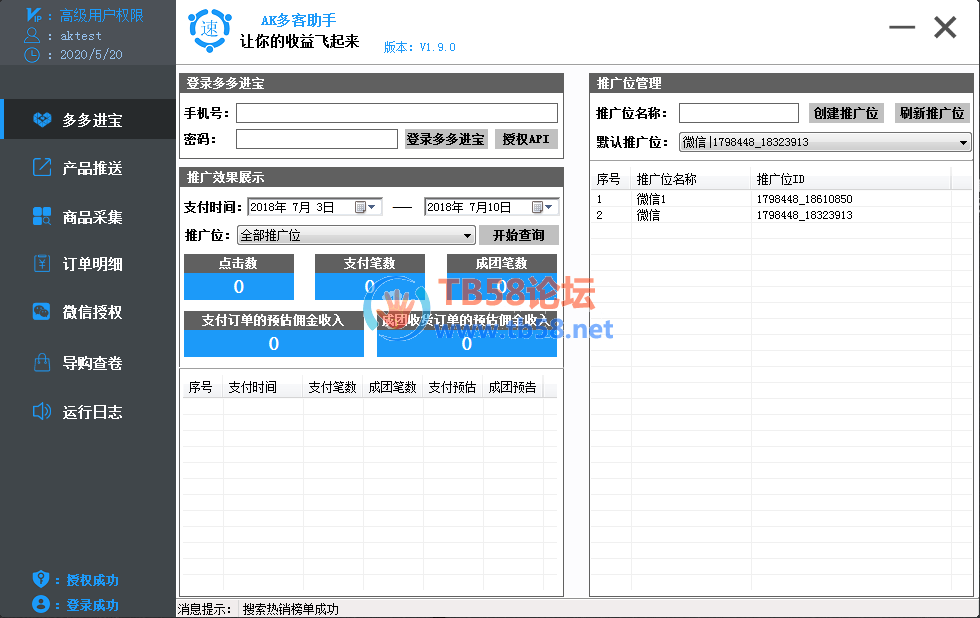Click the 多多进宝 heart icon in sidebar

[x=42, y=119]
